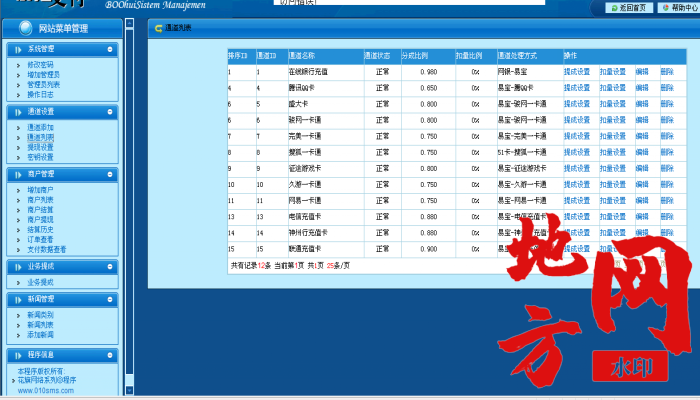The height and width of the screenshot is (400, 700).
Task: Click the play-arrow icon of 通道设置 section
Action: tap(18, 112)
